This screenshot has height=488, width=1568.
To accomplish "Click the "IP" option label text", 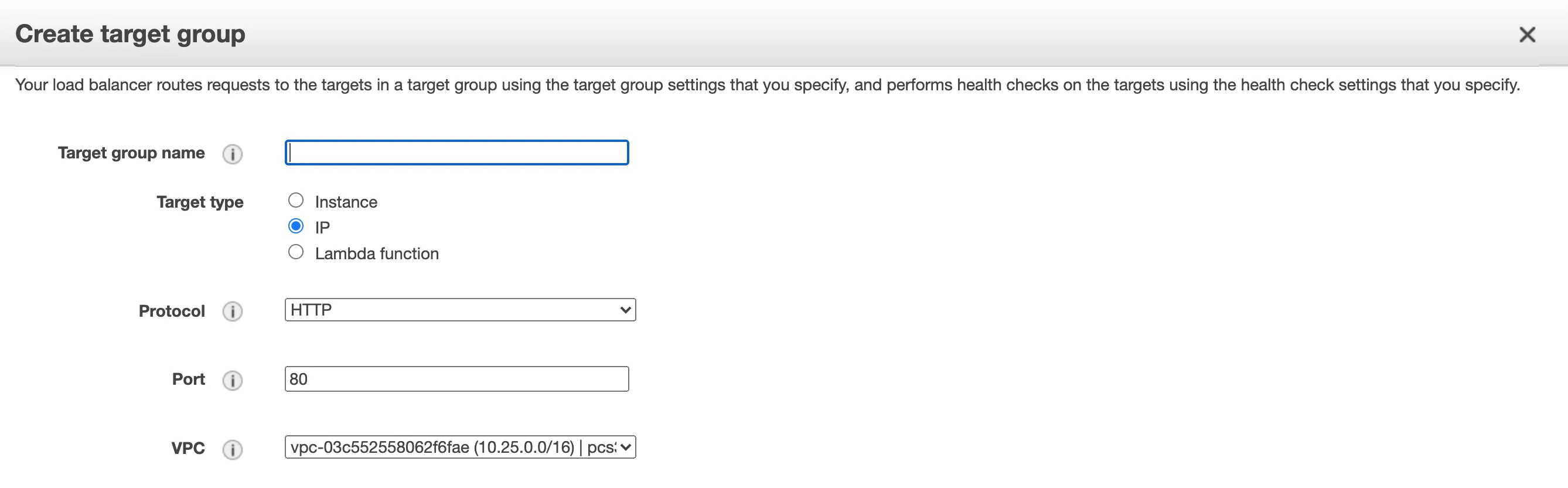I will 322,228.
